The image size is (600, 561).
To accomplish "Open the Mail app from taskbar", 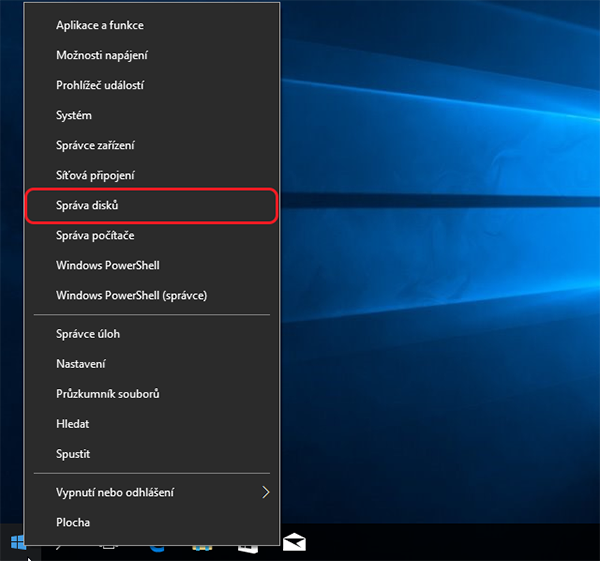I will point(294,544).
